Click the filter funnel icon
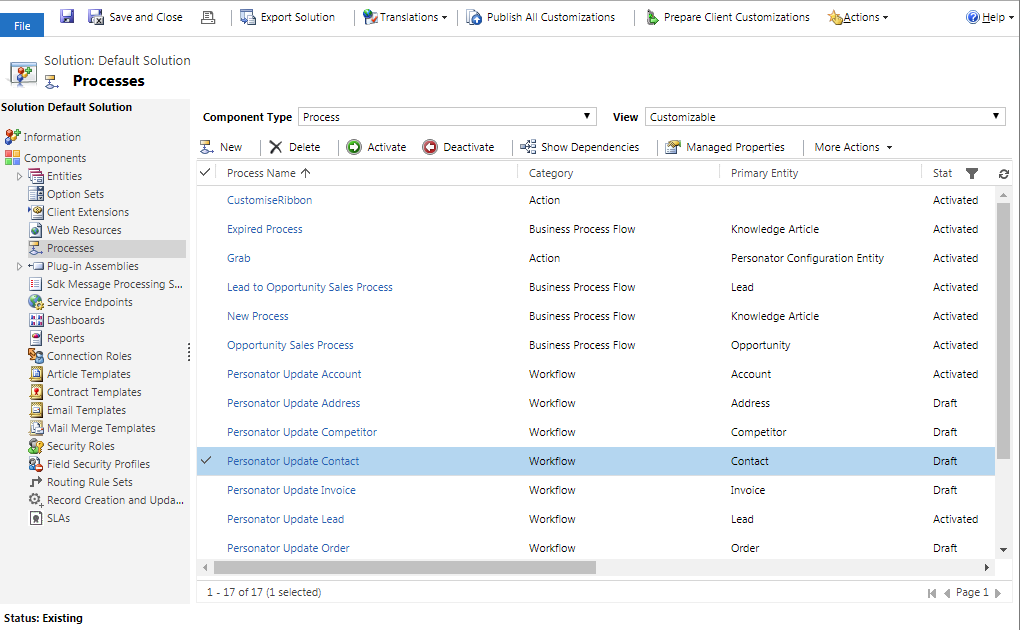This screenshot has width=1020, height=630. click(971, 173)
